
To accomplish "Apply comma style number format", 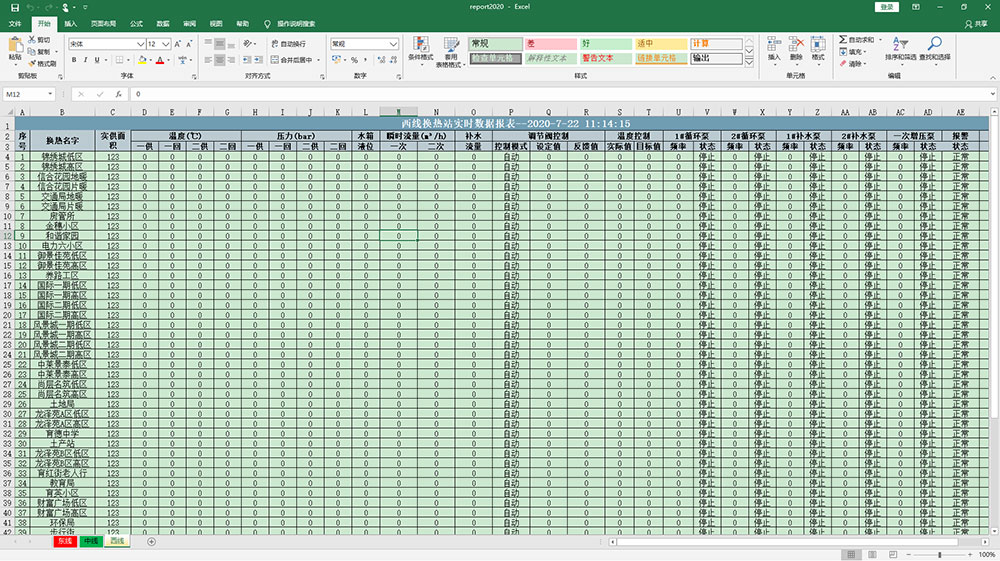I will pos(365,60).
